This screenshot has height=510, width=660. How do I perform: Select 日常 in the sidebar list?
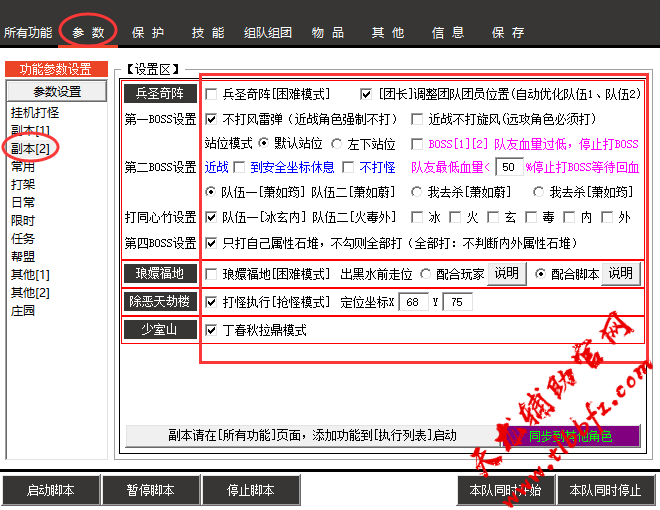(x=23, y=202)
